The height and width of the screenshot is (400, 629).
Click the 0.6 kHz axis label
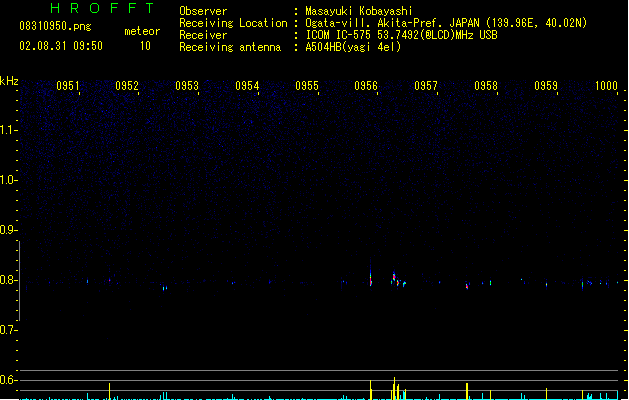(8, 380)
